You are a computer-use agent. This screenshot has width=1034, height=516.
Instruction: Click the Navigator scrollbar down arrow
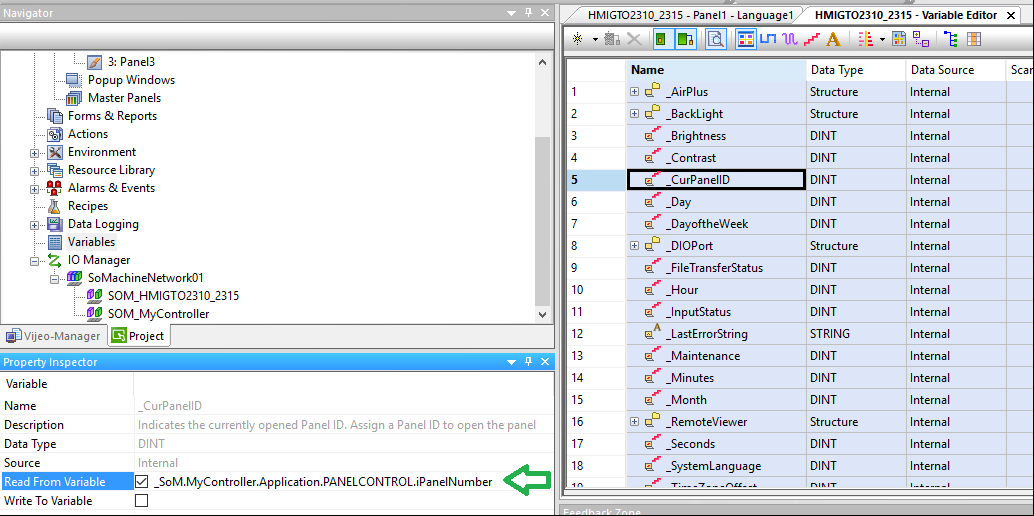tap(543, 315)
